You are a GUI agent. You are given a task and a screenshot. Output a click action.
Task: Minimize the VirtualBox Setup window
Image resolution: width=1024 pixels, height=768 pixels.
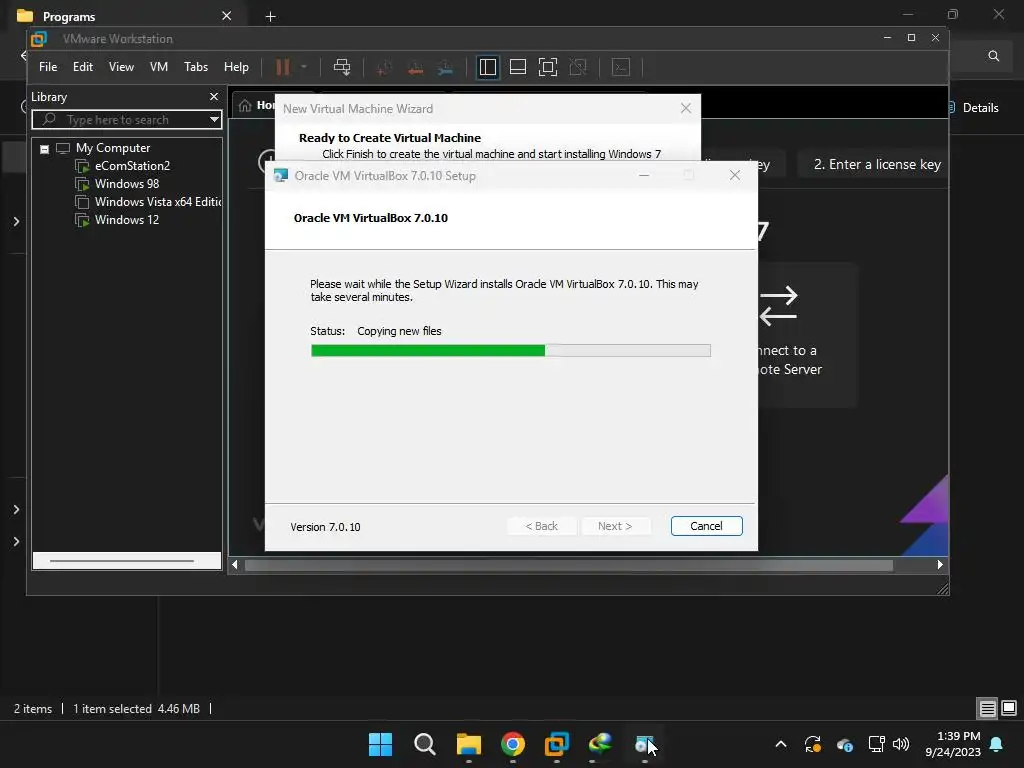(644, 175)
